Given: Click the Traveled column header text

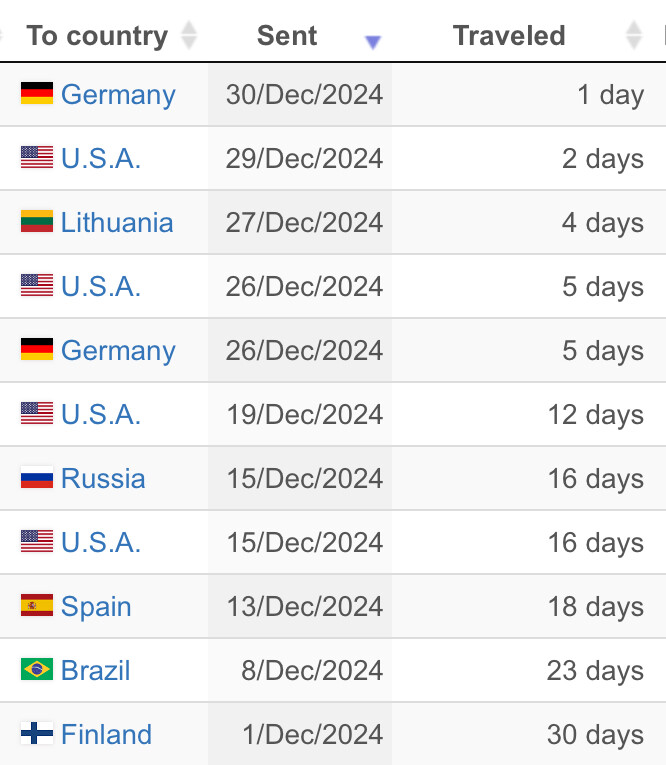Looking at the screenshot, I should point(509,36).
